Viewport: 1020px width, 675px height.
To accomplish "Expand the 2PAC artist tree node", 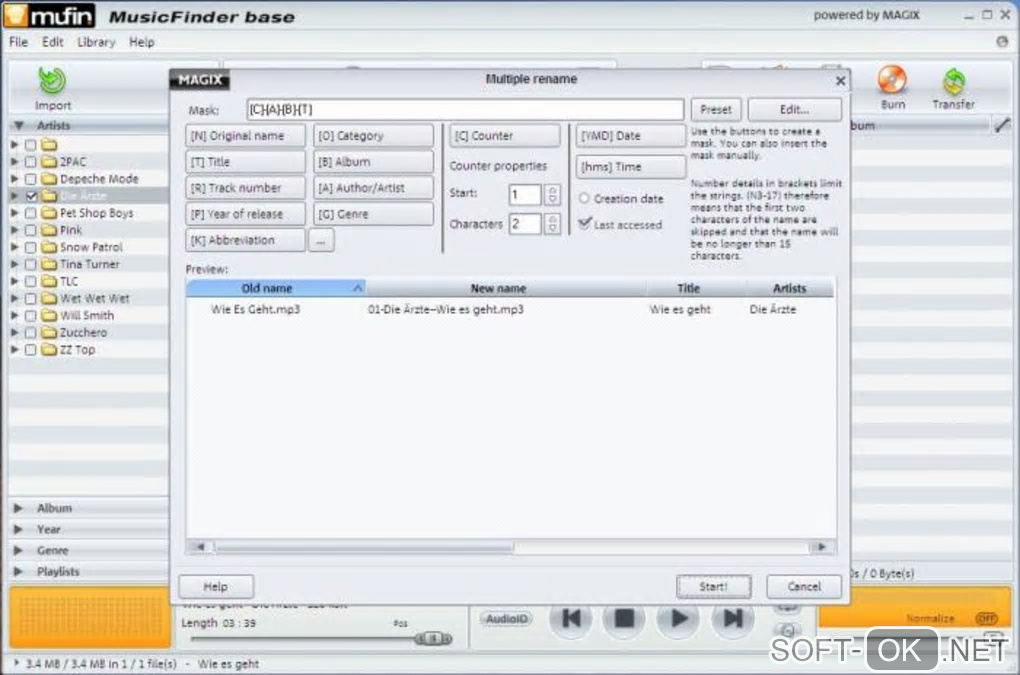I will pos(14,161).
